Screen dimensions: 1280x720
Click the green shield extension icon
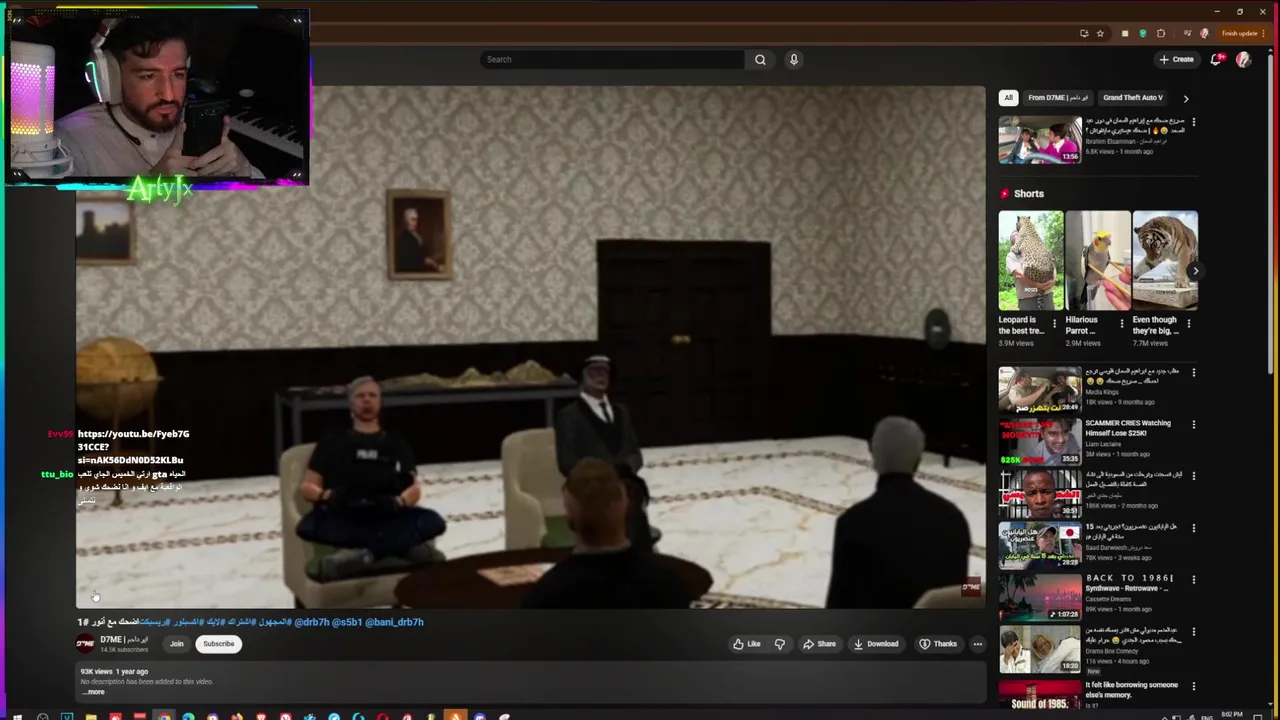(1143, 33)
